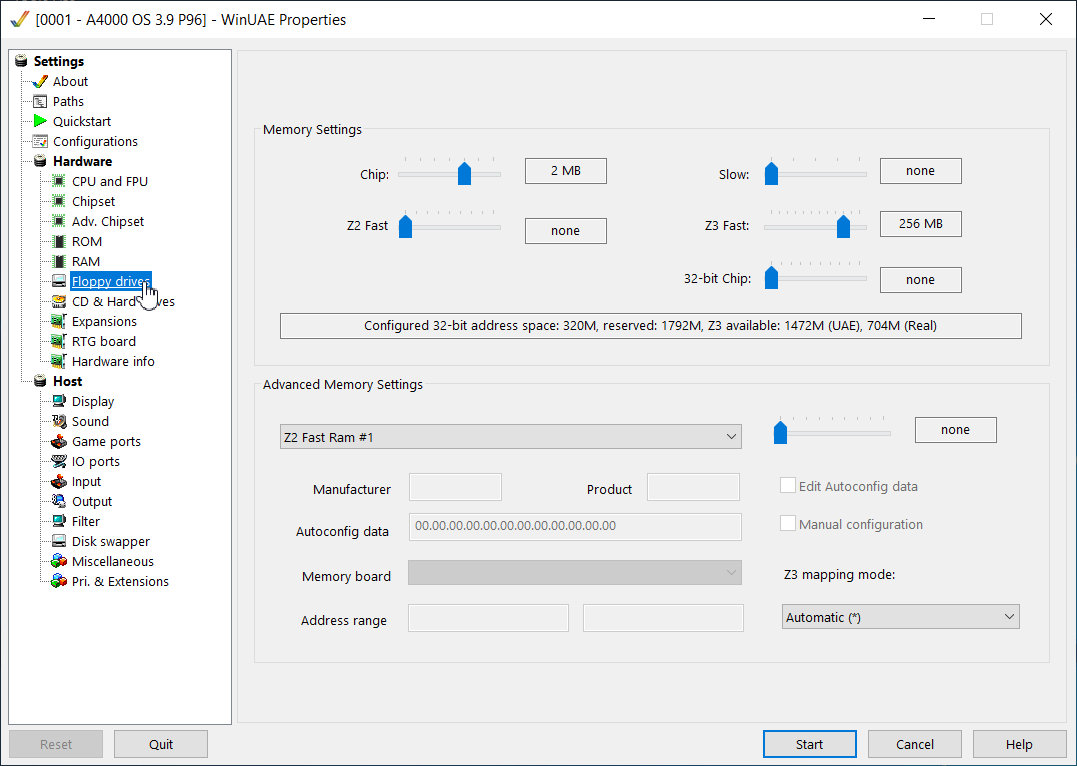Click the CPU and FPU chip icon
Screen dimensions: 1077x766
59,181
